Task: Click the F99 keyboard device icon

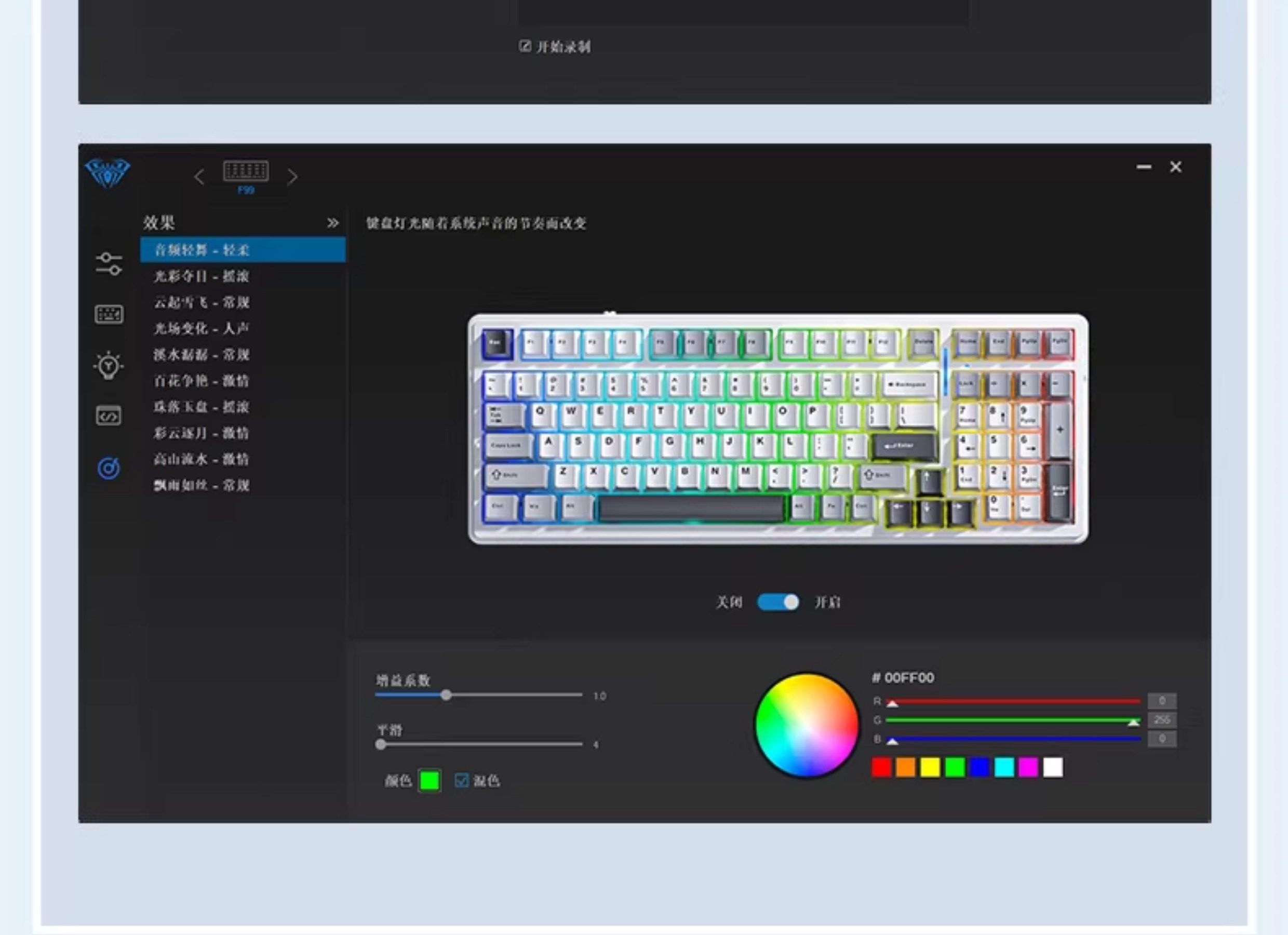Action: (246, 171)
